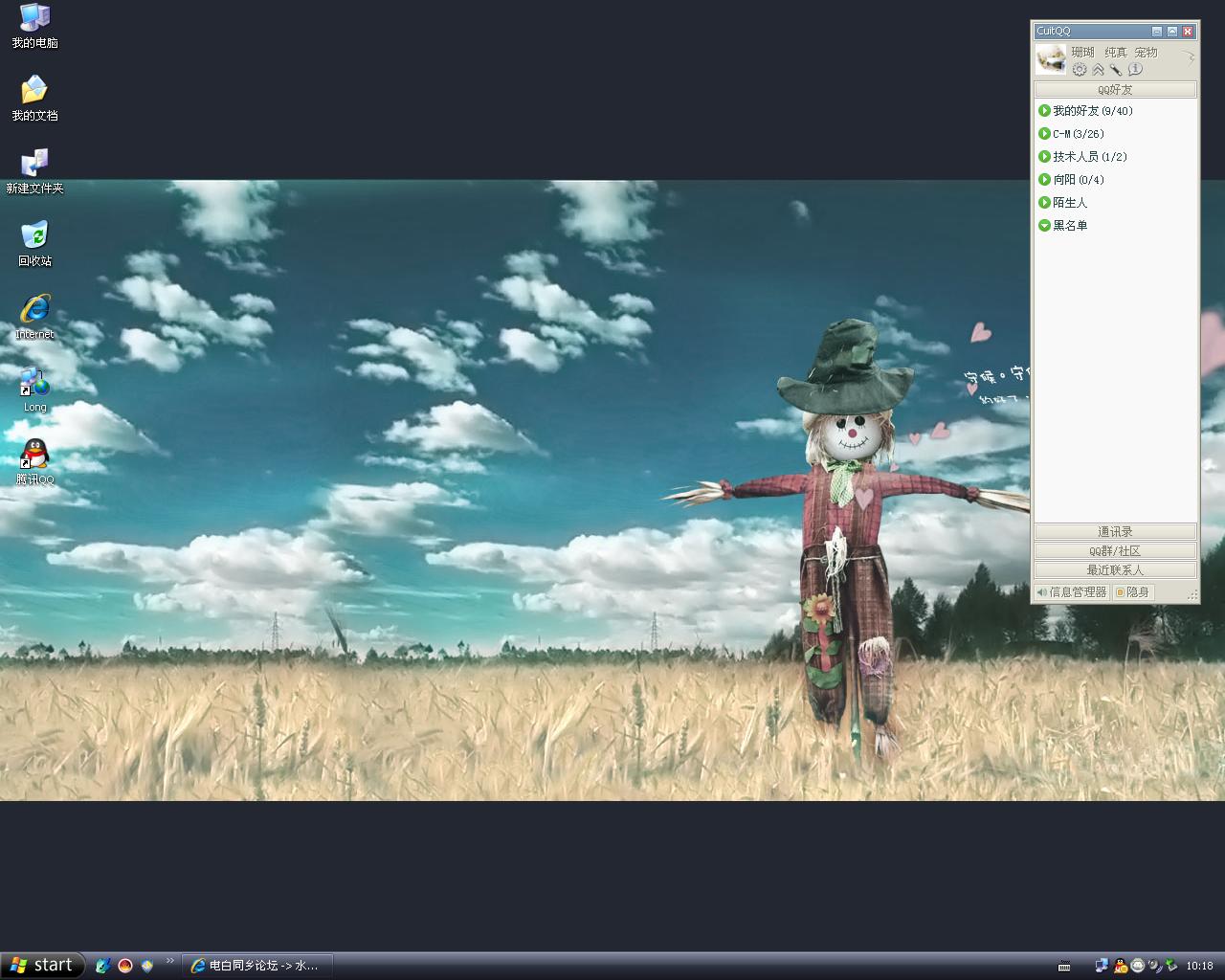Image resolution: width=1225 pixels, height=980 pixels.
Task: Expand the 技术人员 (1/2) group
Action: (x=1089, y=157)
